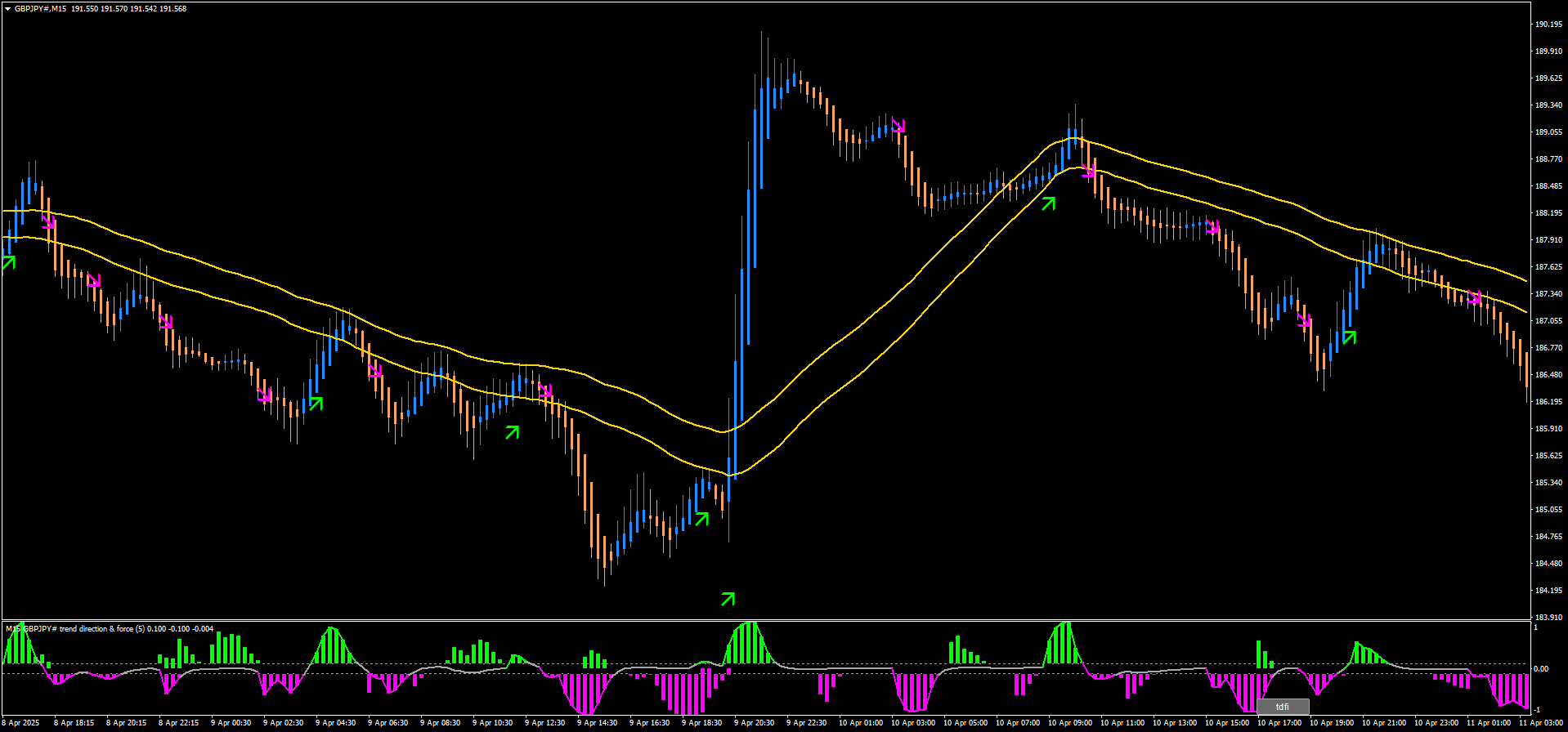Click the green arrow below the 10 Apr 09:00 peak
The height and width of the screenshot is (732, 1568).
pyautogui.click(x=1048, y=203)
